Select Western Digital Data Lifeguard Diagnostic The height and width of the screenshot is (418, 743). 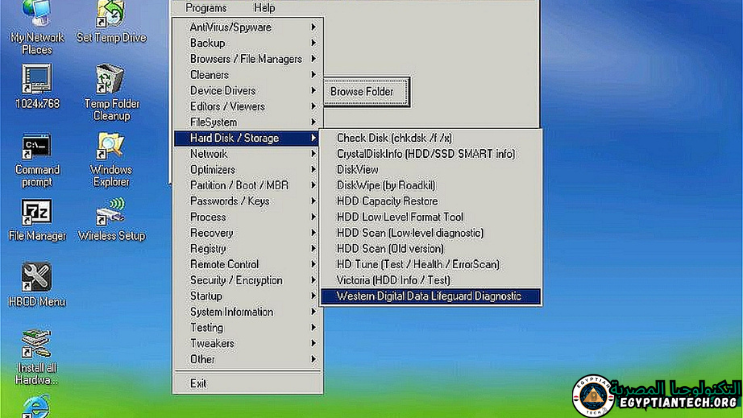point(428,296)
